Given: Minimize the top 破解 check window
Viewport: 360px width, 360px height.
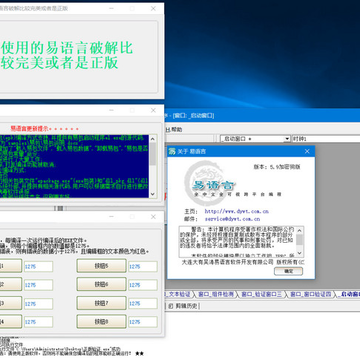Looking at the screenshot, I should click(111, 8).
